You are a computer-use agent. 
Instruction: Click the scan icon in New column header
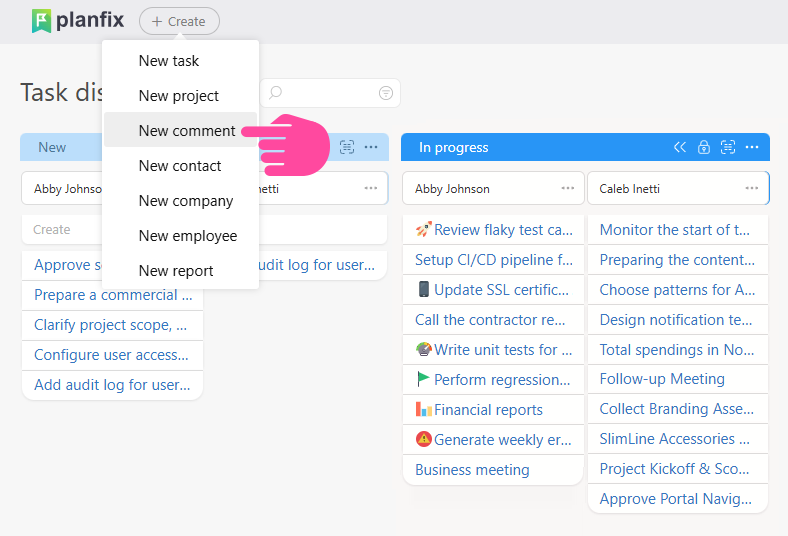[347, 147]
